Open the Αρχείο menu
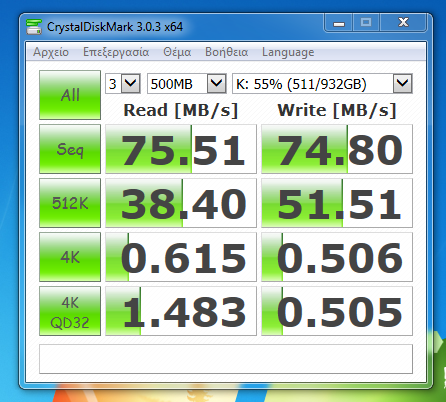This screenshot has width=446, height=402. tap(51, 52)
